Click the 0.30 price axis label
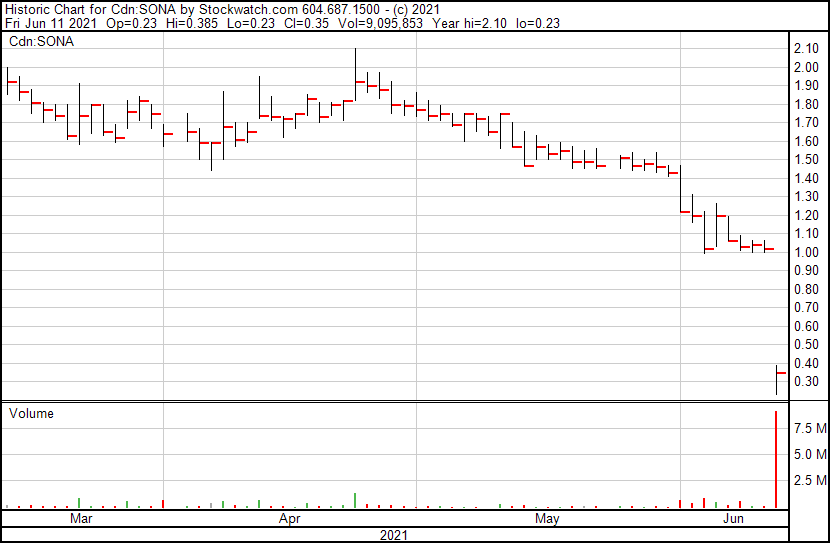The image size is (830, 543). point(806,382)
